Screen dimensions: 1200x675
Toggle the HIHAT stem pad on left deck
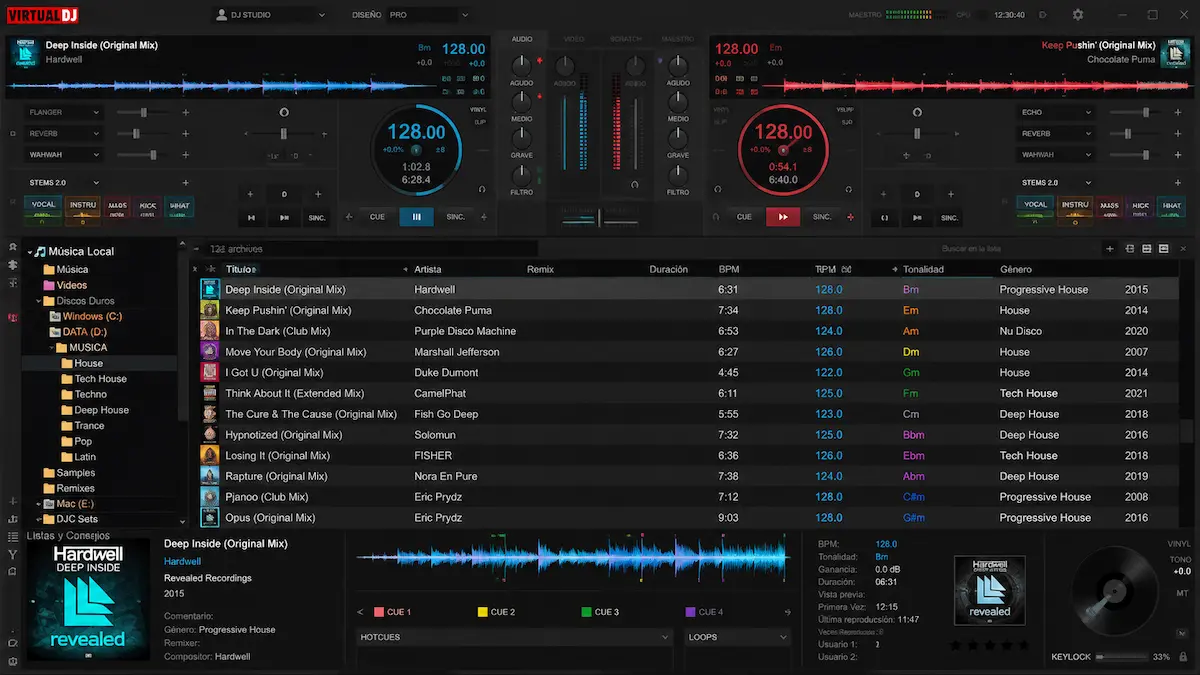tap(180, 206)
